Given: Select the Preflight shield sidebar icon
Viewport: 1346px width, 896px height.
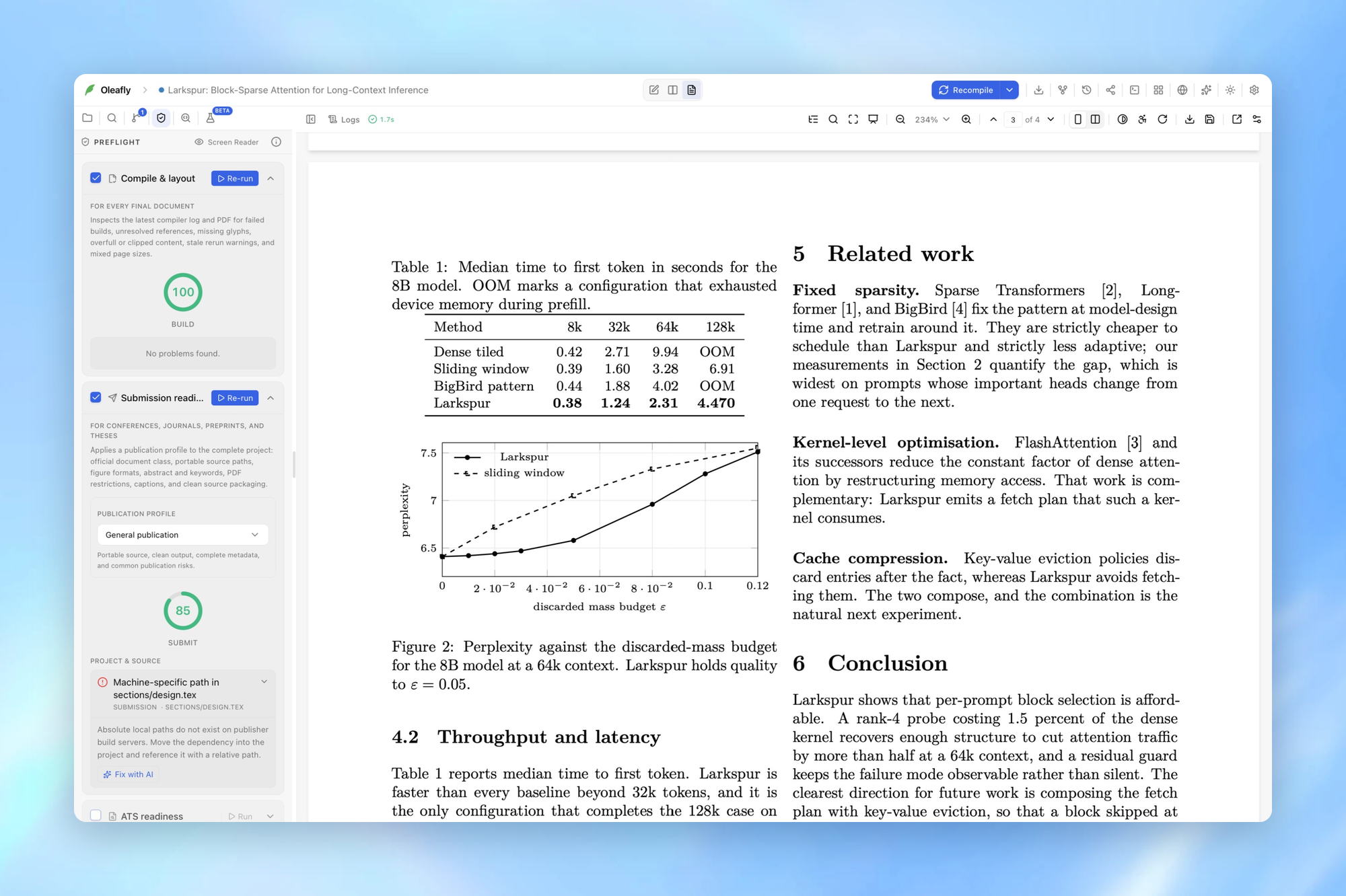Looking at the screenshot, I should [x=161, y=118].
